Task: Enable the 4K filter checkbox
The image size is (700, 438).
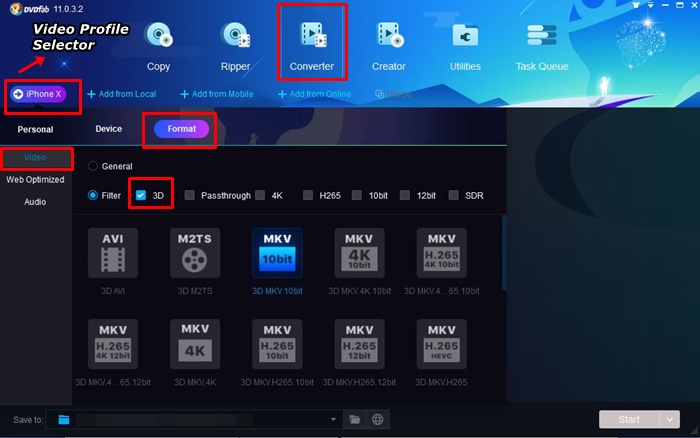Action: pos(260,196)
